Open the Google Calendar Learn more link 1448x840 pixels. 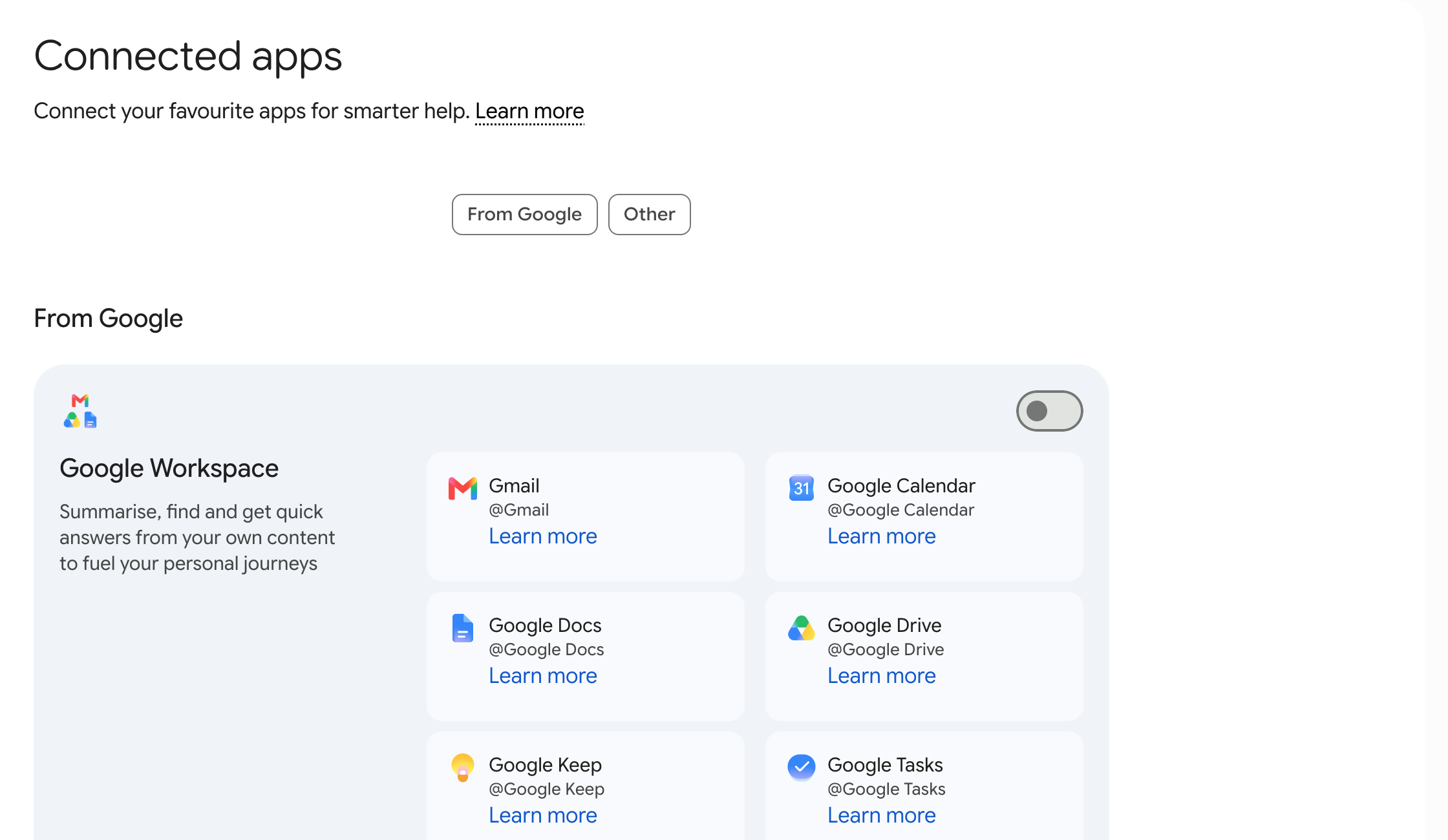pos(882,536)
